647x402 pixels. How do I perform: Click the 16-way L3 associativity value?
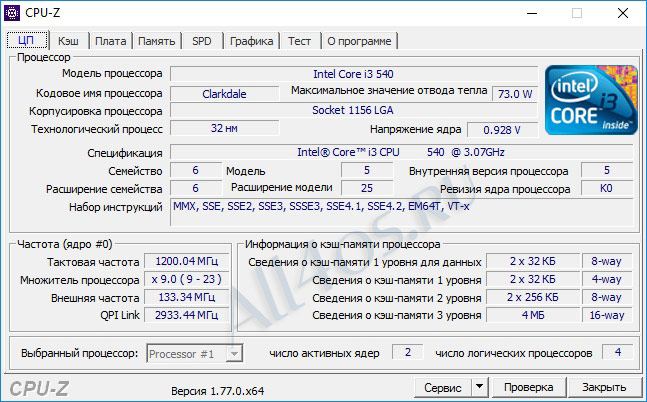click(x=607, y=315)
